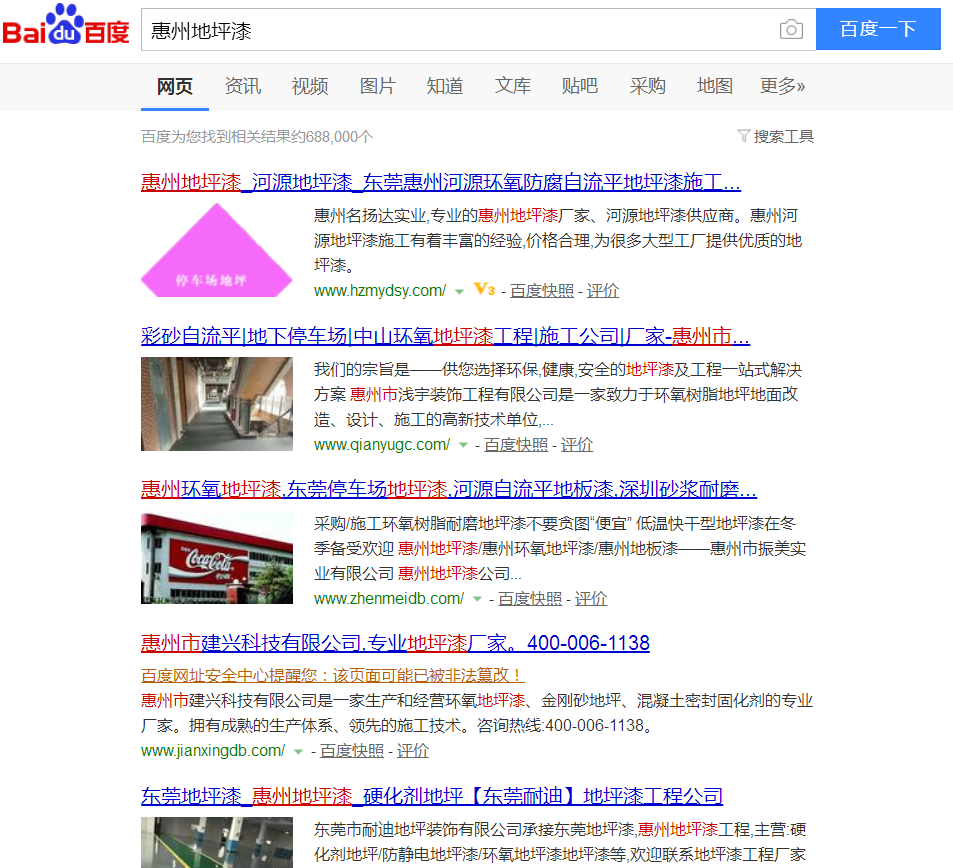Click the www.hzmydsy.com/ URL text
This screenshot has height=868, width=953.
click(380, 291)
